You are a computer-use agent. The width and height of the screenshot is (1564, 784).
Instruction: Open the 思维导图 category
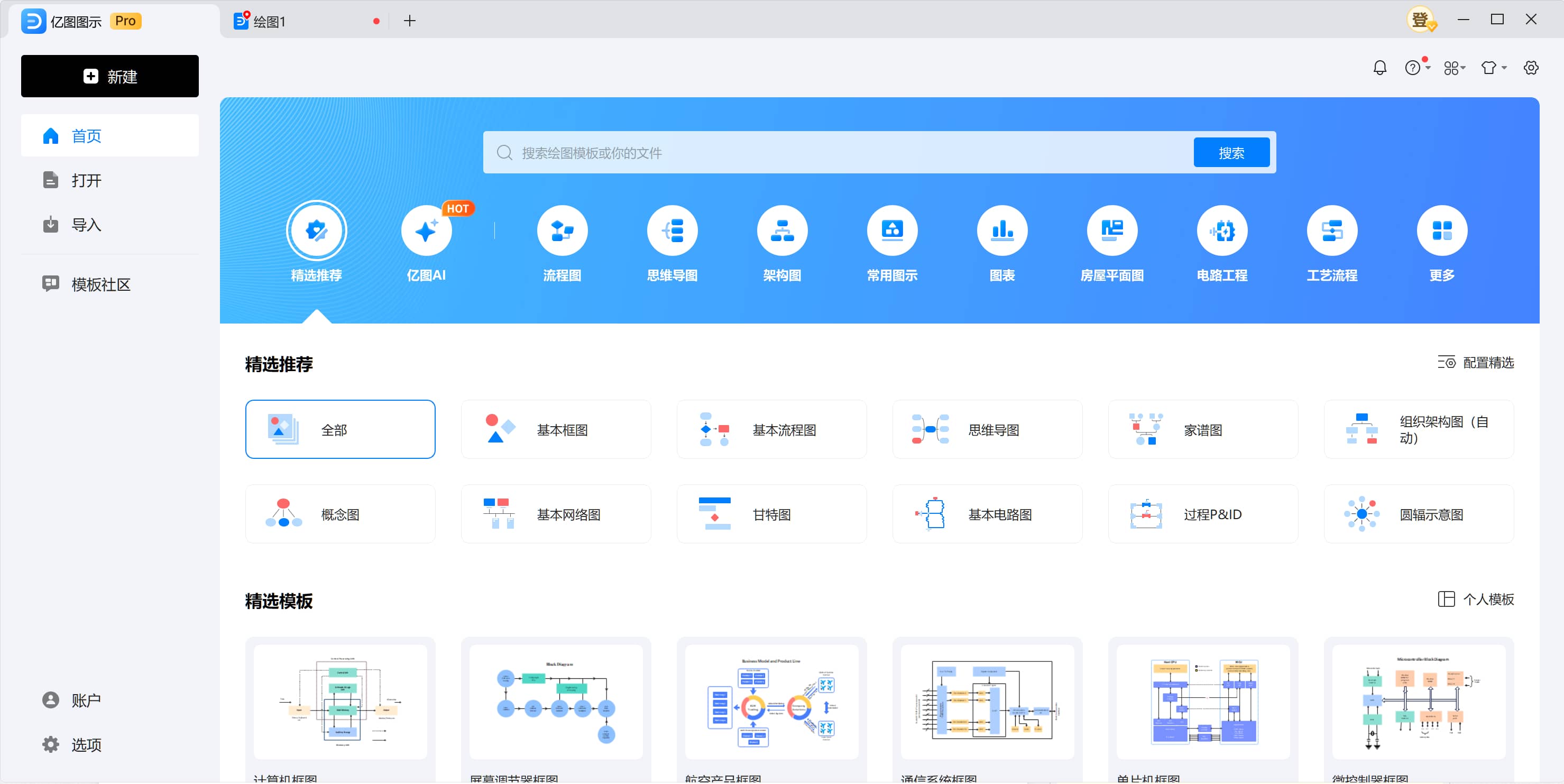[x=672, y=230]
